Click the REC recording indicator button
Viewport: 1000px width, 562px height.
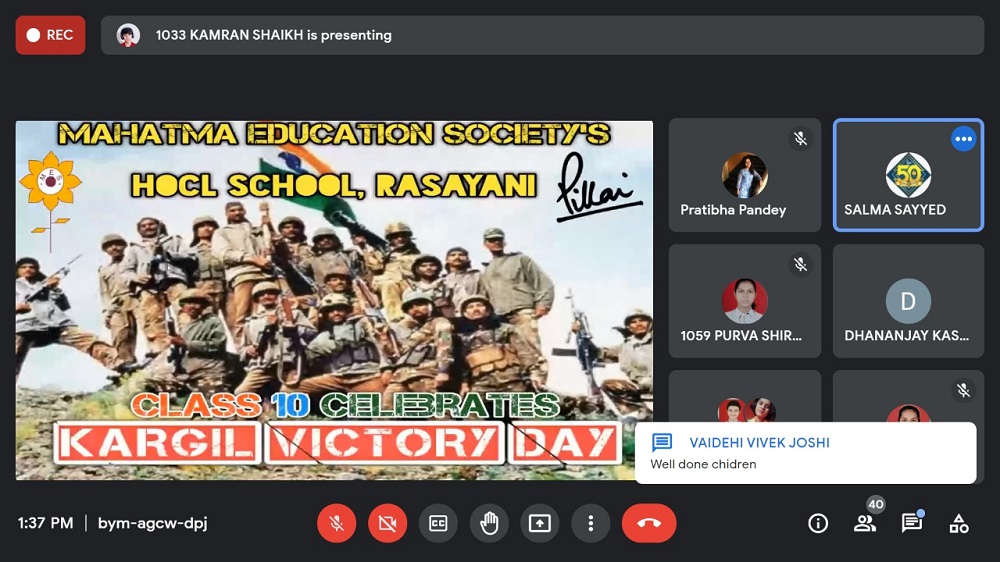point(50,35)
